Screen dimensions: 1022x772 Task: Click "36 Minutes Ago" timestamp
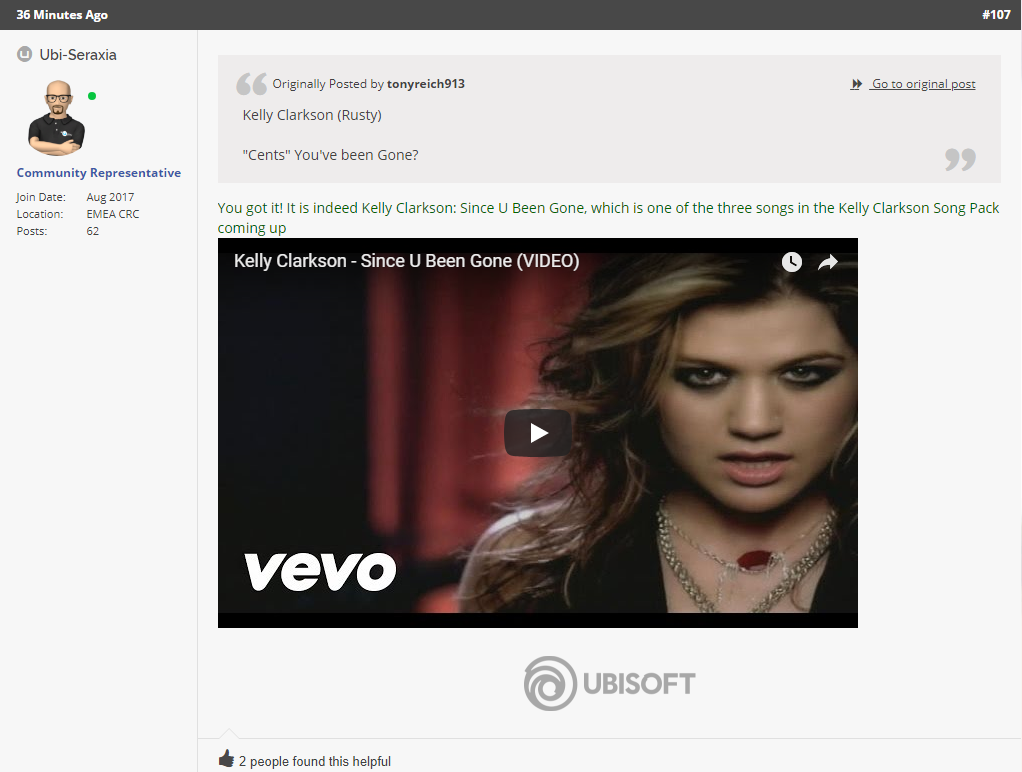(62, 14)
